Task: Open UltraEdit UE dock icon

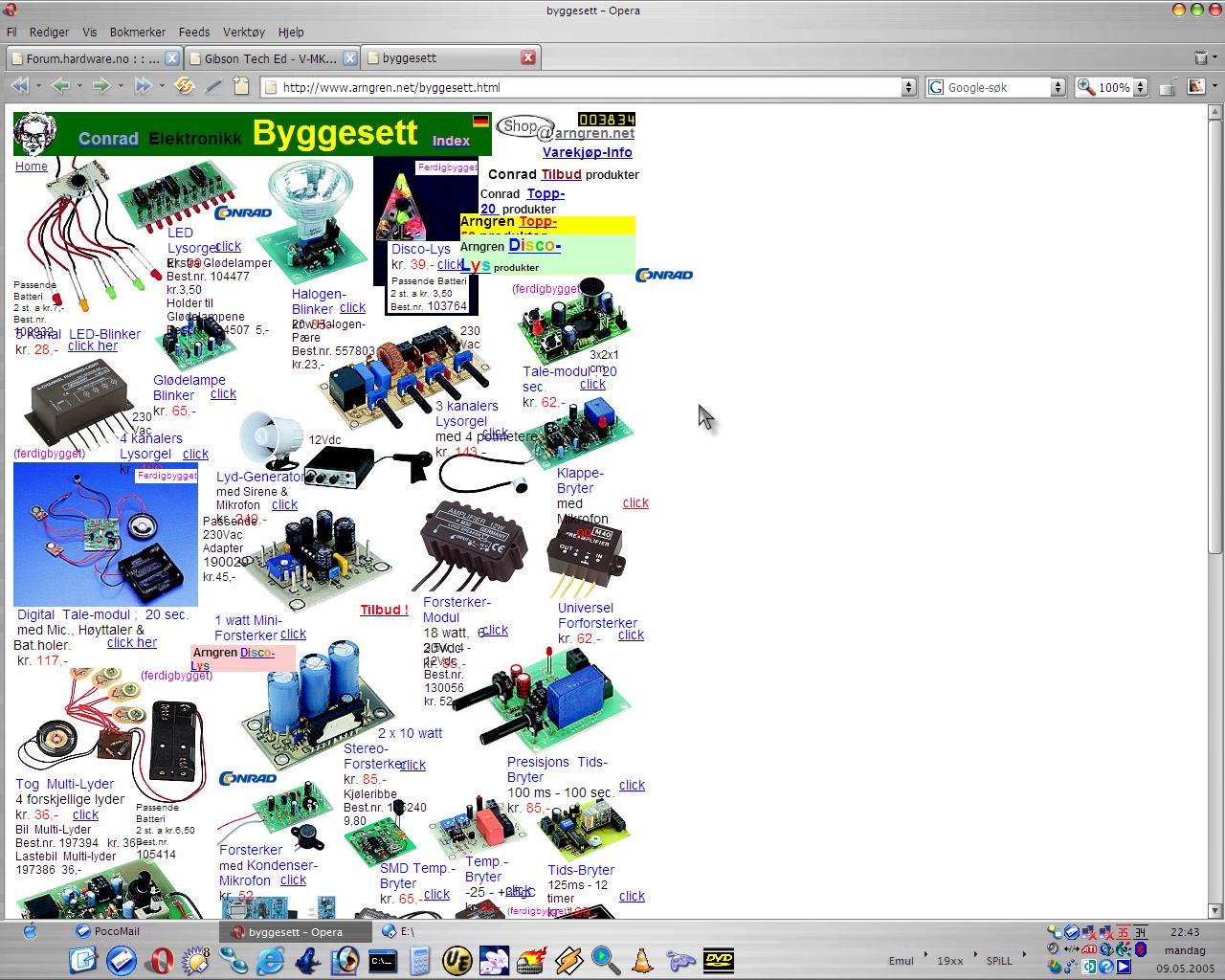Action: [457, 960]
